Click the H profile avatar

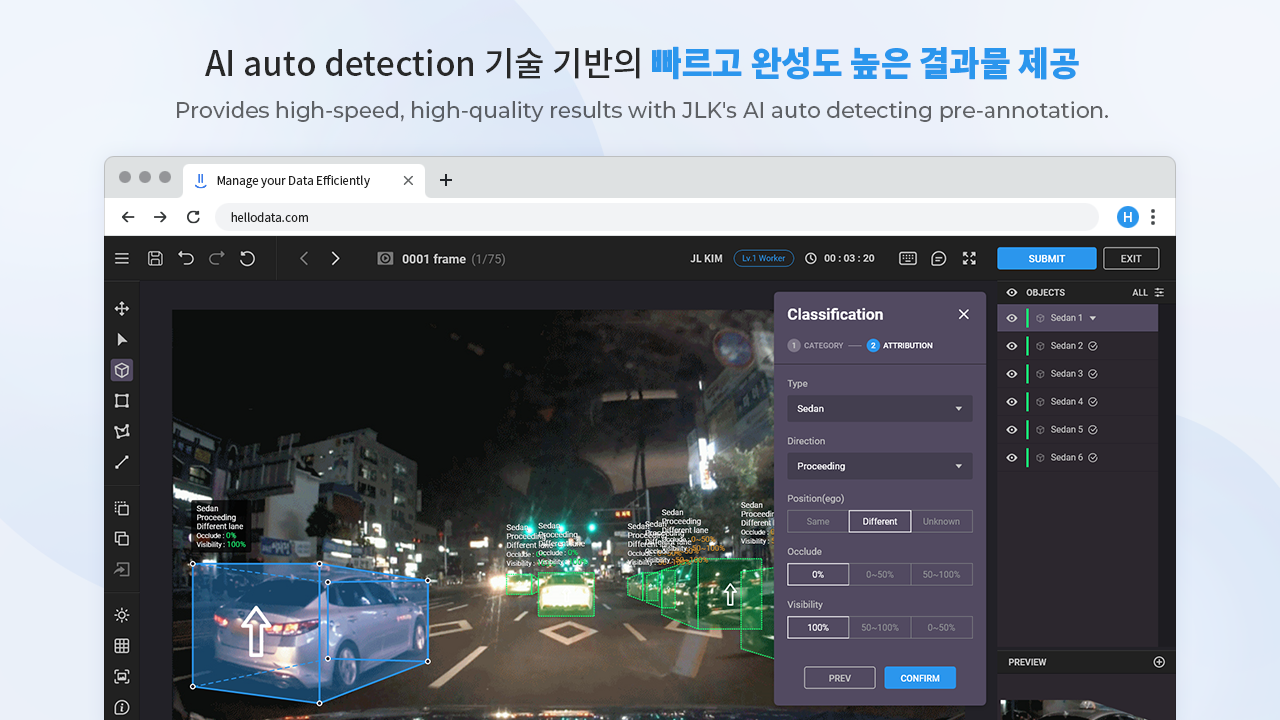(x=1128, y=217)
